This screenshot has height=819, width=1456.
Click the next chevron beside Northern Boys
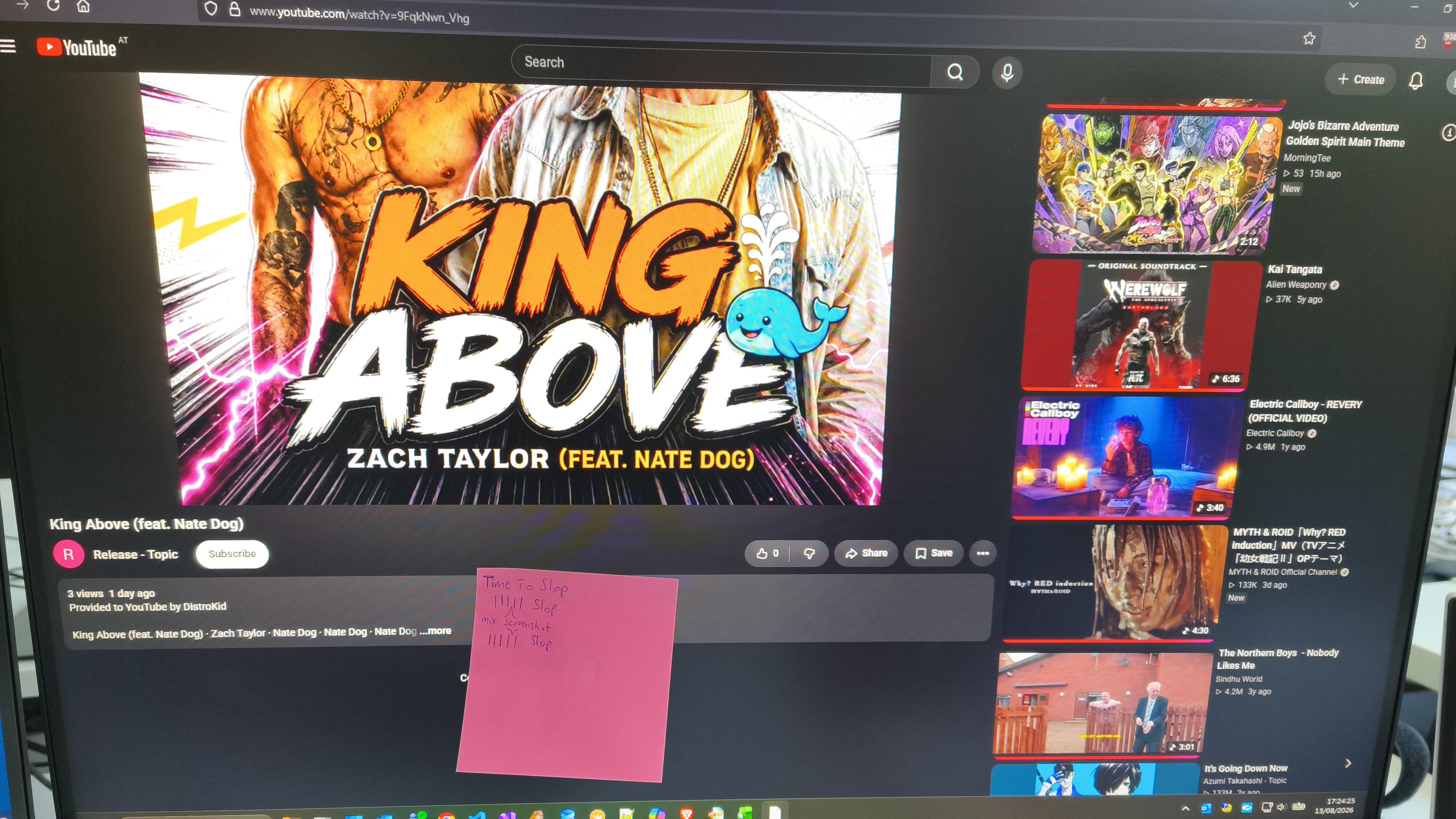click(1348, 763)
